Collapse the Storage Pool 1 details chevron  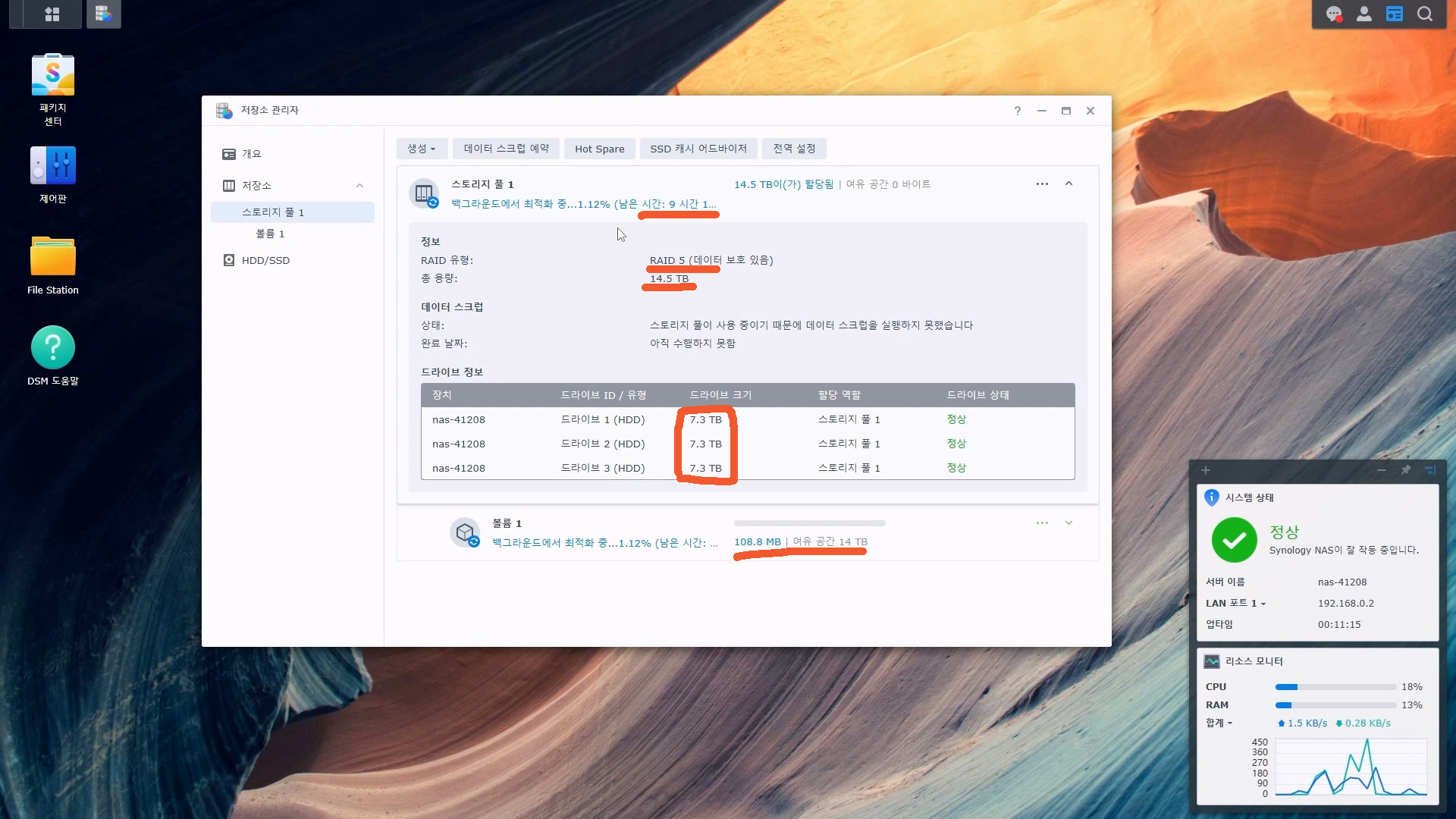(x=1068, y=184)
